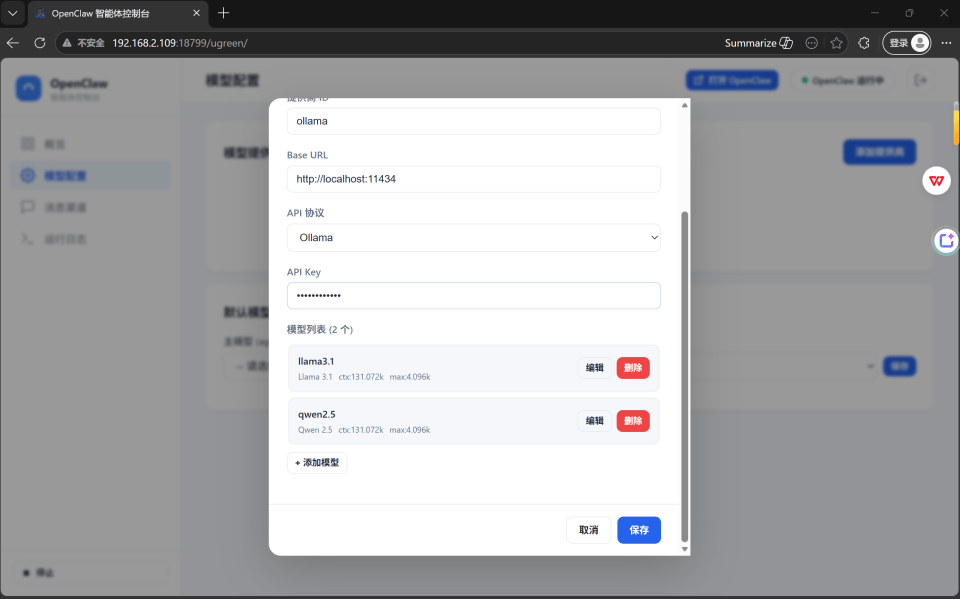Click the browser back arrow

coord(13,43)
